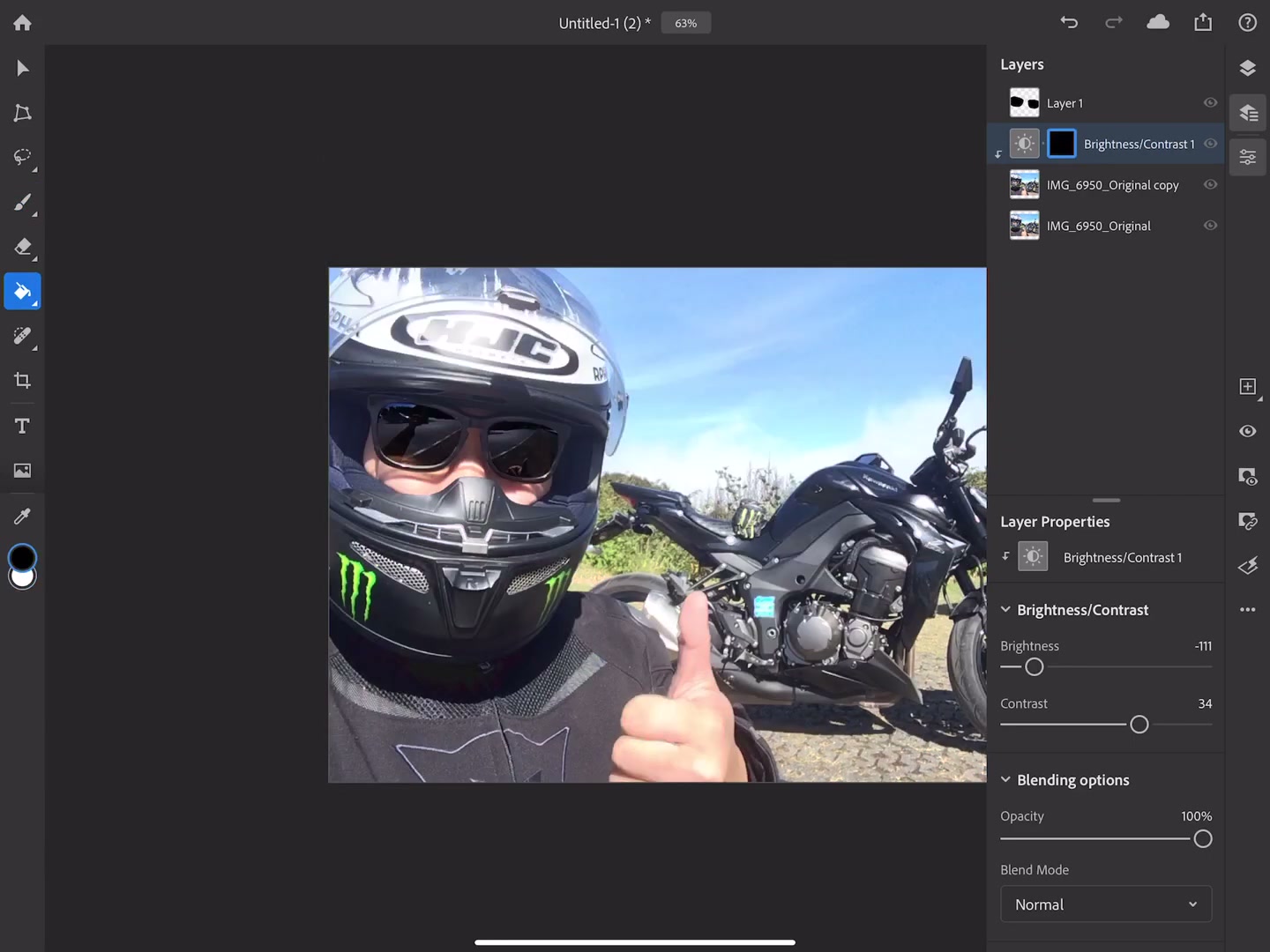Switch to compact layer view
The height and width of the screenshot is (952, 1270).
tap(1247, 69)
